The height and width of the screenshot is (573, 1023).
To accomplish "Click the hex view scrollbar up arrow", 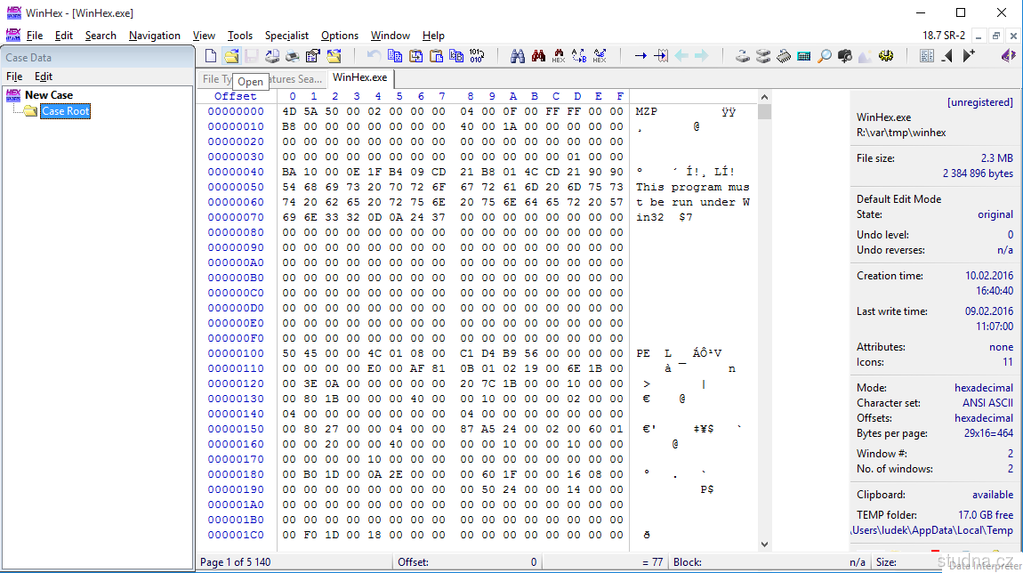I will click(765, 97).
